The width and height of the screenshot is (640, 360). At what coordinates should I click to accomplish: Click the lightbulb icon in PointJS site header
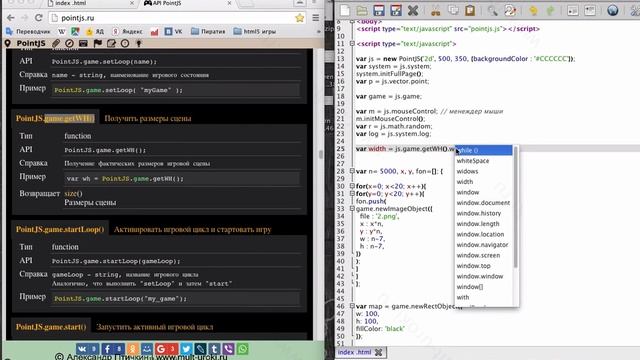[x=139, y=43]
